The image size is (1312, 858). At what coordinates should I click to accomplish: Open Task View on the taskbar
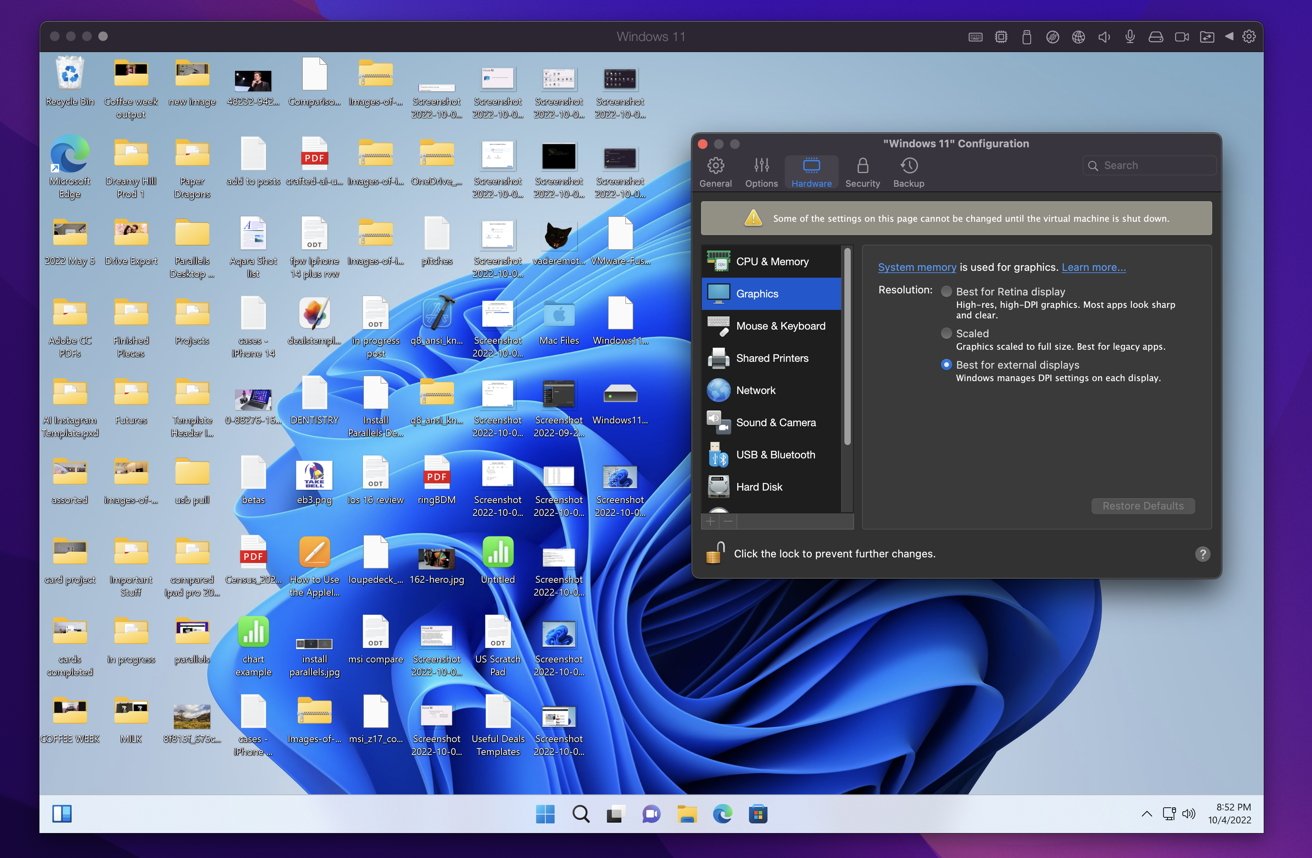tap(616, 814)
